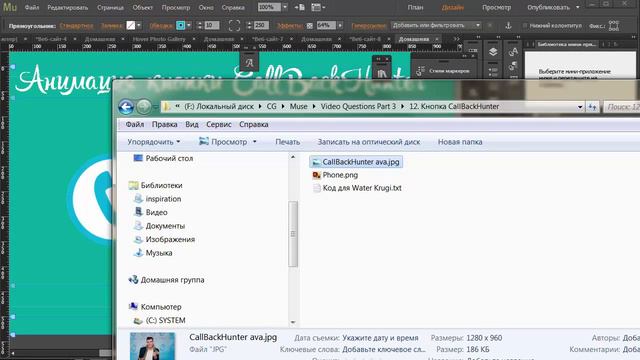Click the Phone.png file icon

tap(316, 175)
